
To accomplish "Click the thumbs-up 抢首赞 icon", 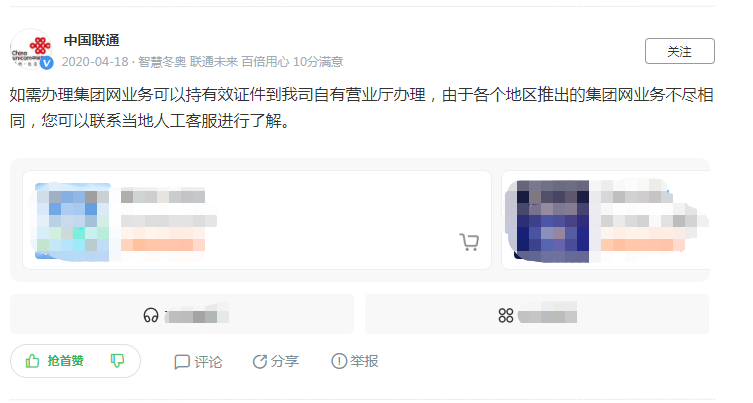I will pos(32,361).
